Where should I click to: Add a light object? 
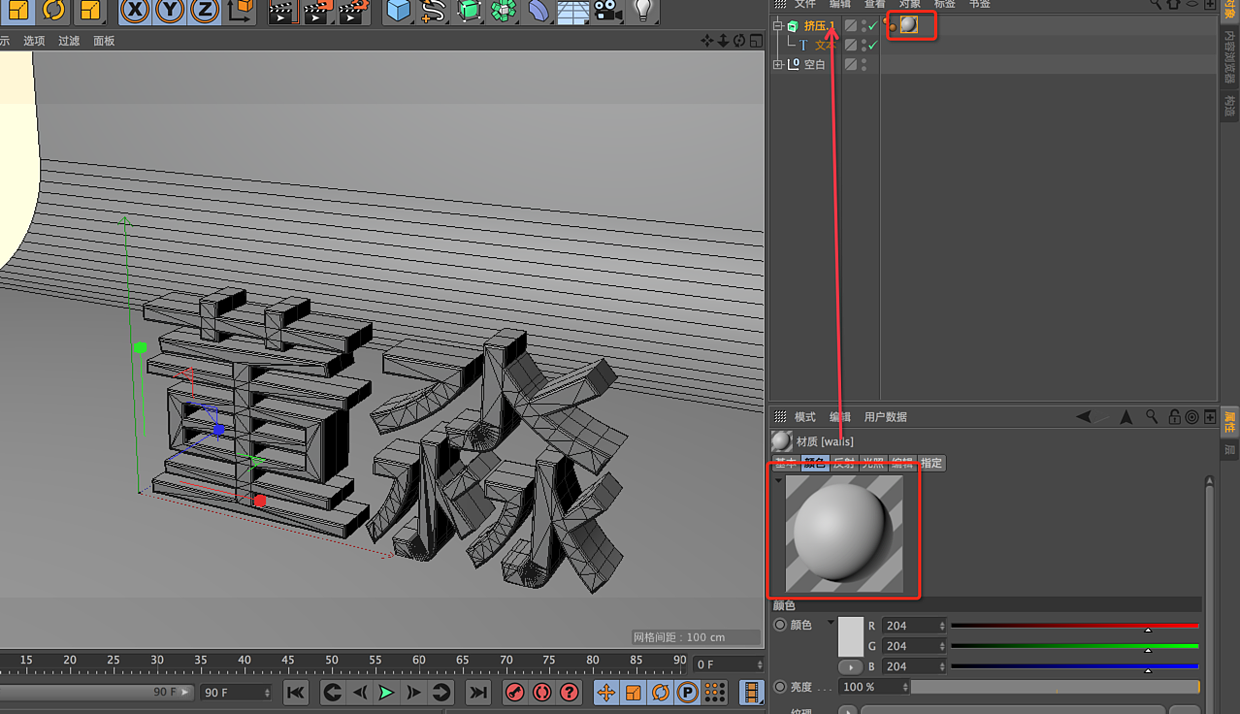click(643, 11)
